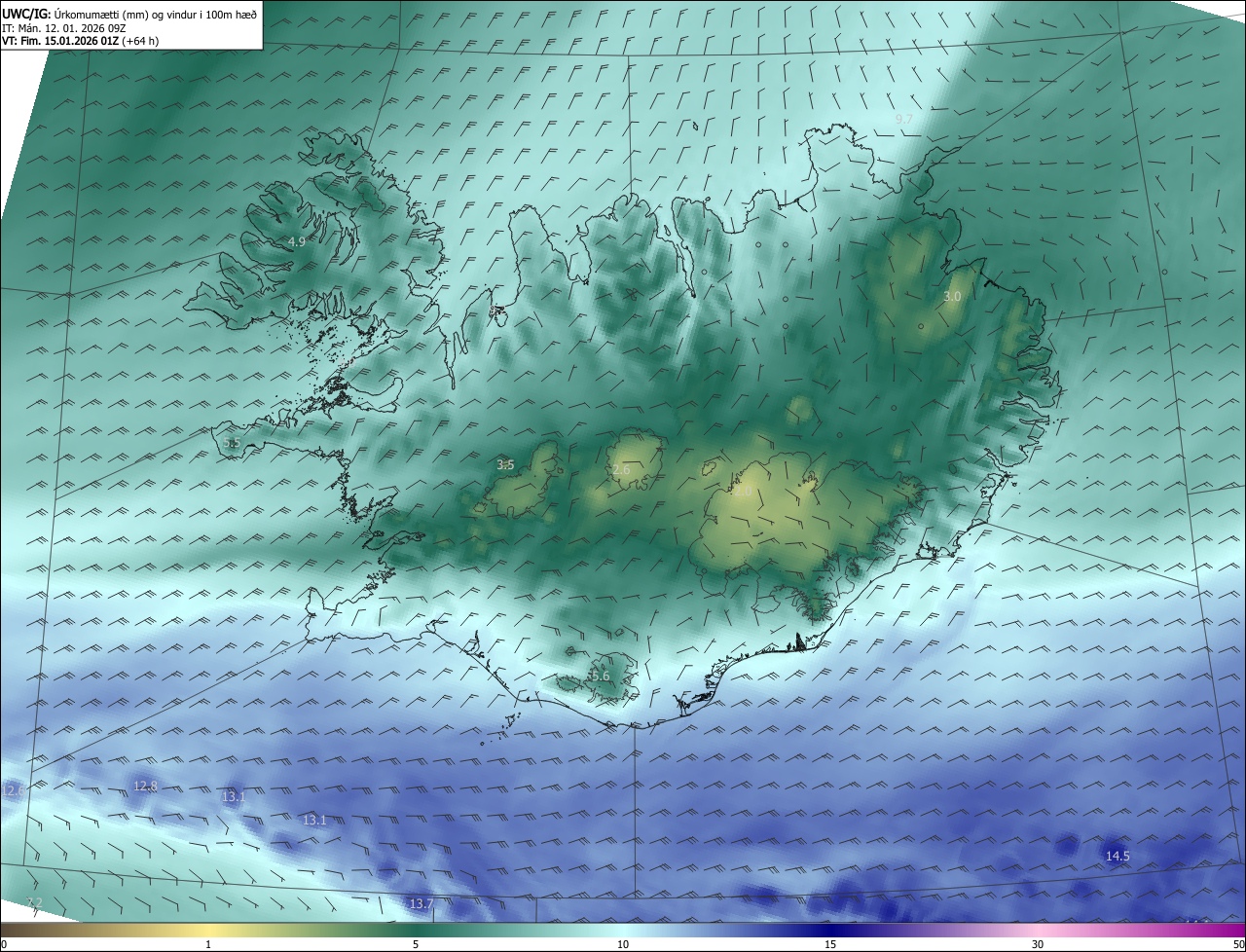Click the 0 tick on the colour scale
This screenshot has width=1246, height=952.
[4, 944]
